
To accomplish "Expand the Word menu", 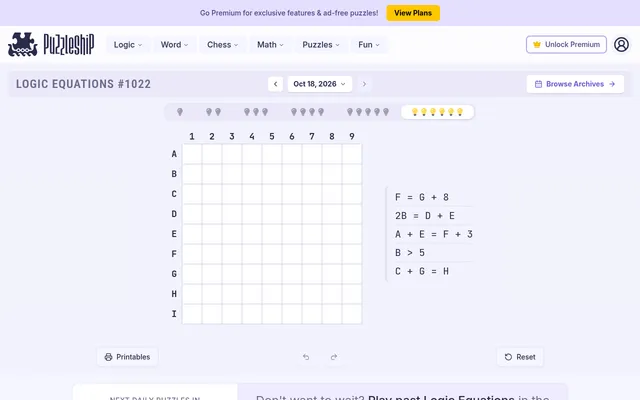I will [x=174, y=44].
